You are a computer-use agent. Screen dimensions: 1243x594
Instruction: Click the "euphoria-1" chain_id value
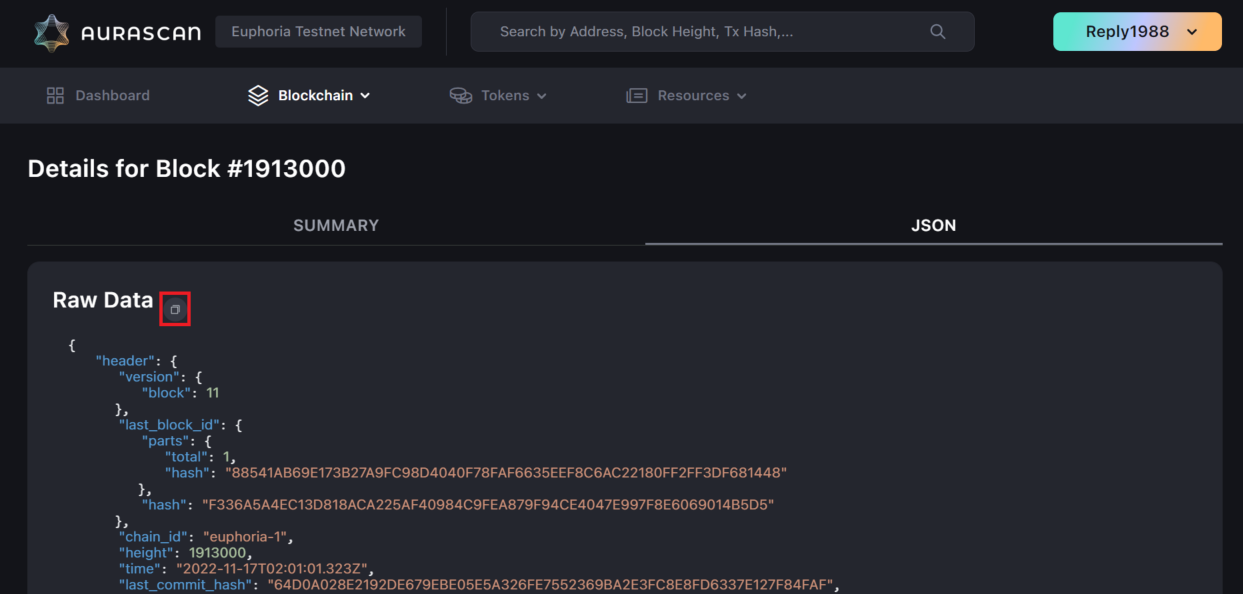(246, 537)
